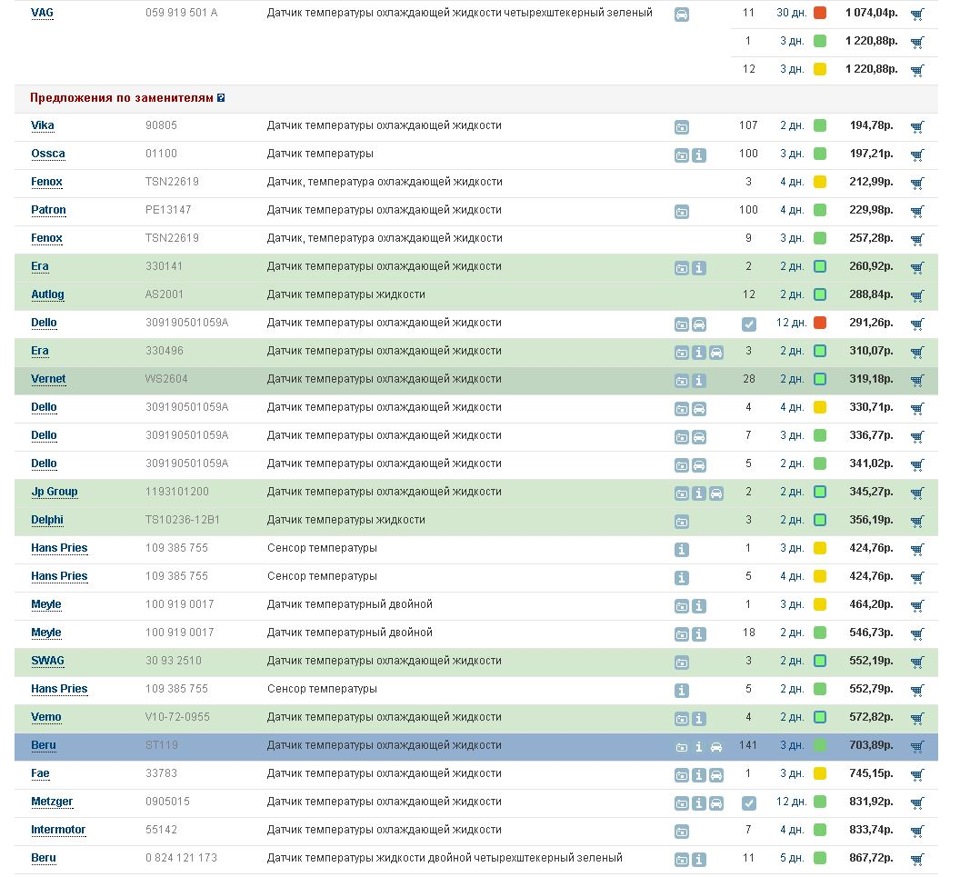
Task: Add Fenox 212,99р. offer to cart
Action: (917, 183)
